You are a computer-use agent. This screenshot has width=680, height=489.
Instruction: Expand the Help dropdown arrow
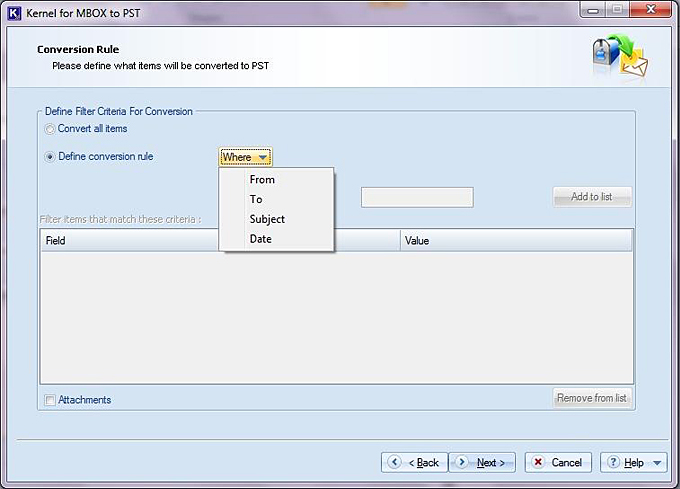click(657, 463)
